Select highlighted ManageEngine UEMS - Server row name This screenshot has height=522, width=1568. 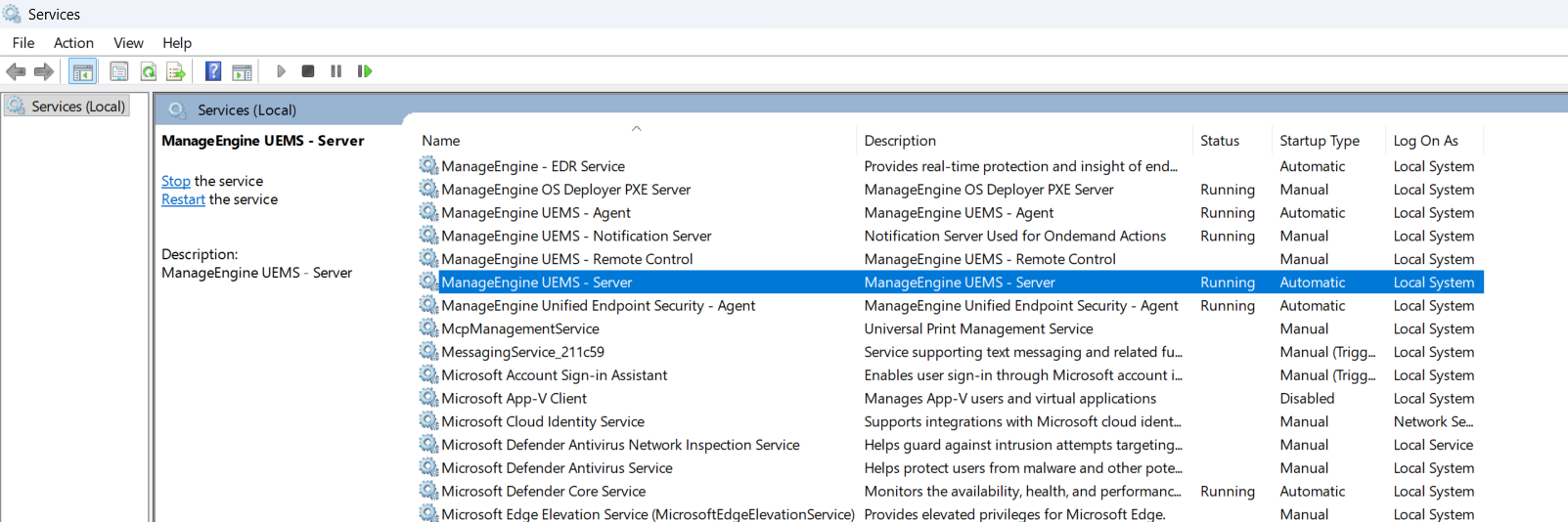click(x=536, y=283)
